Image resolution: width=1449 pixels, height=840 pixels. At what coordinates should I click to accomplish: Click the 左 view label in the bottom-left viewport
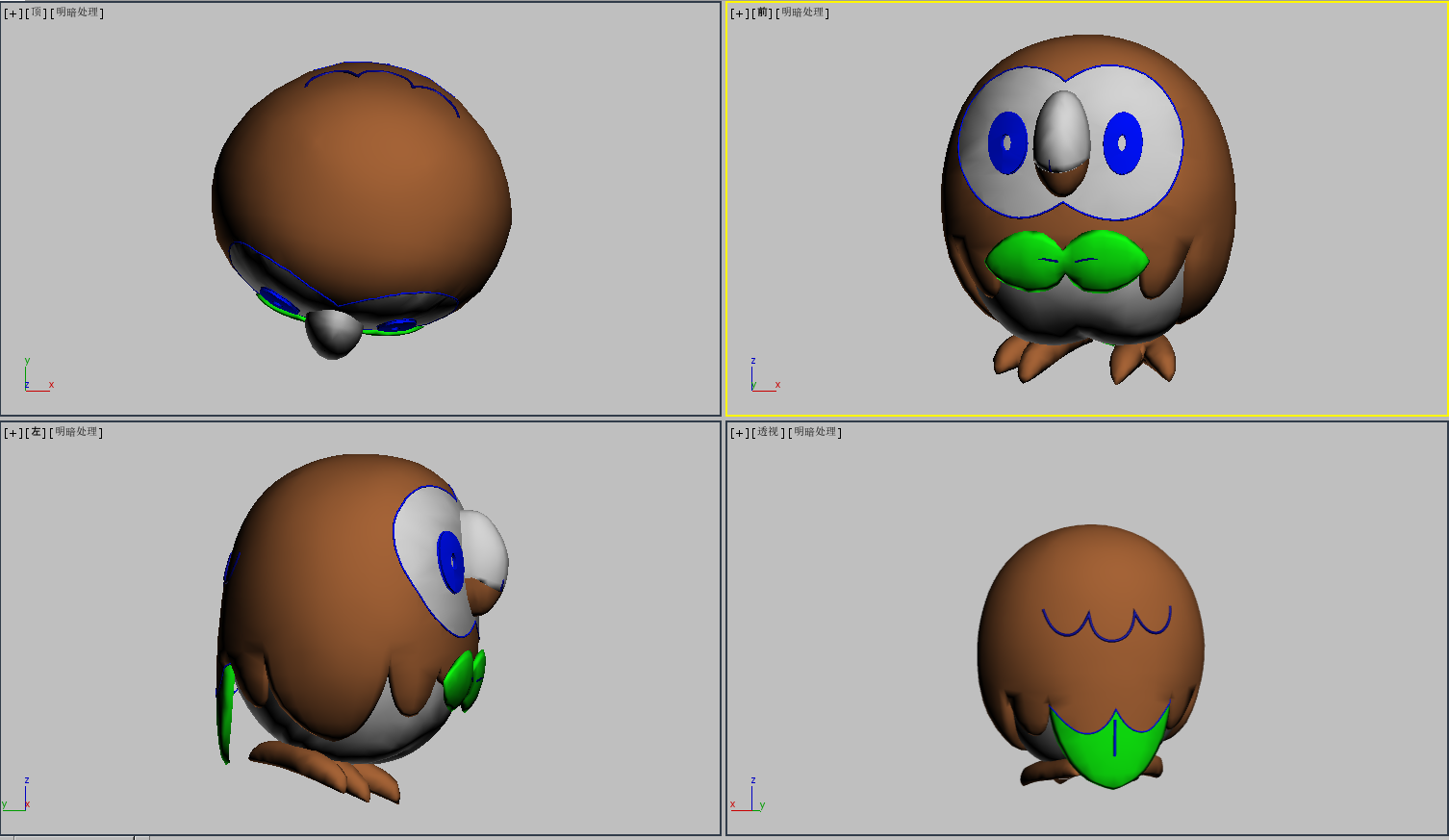[x=37, y=433]
